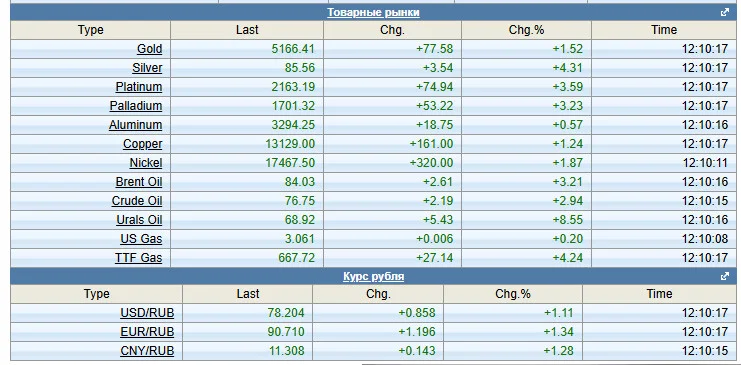741x365 pixels.
Task: Expand the Курс рубля table pop-out icon
Action: pos(724,276)
